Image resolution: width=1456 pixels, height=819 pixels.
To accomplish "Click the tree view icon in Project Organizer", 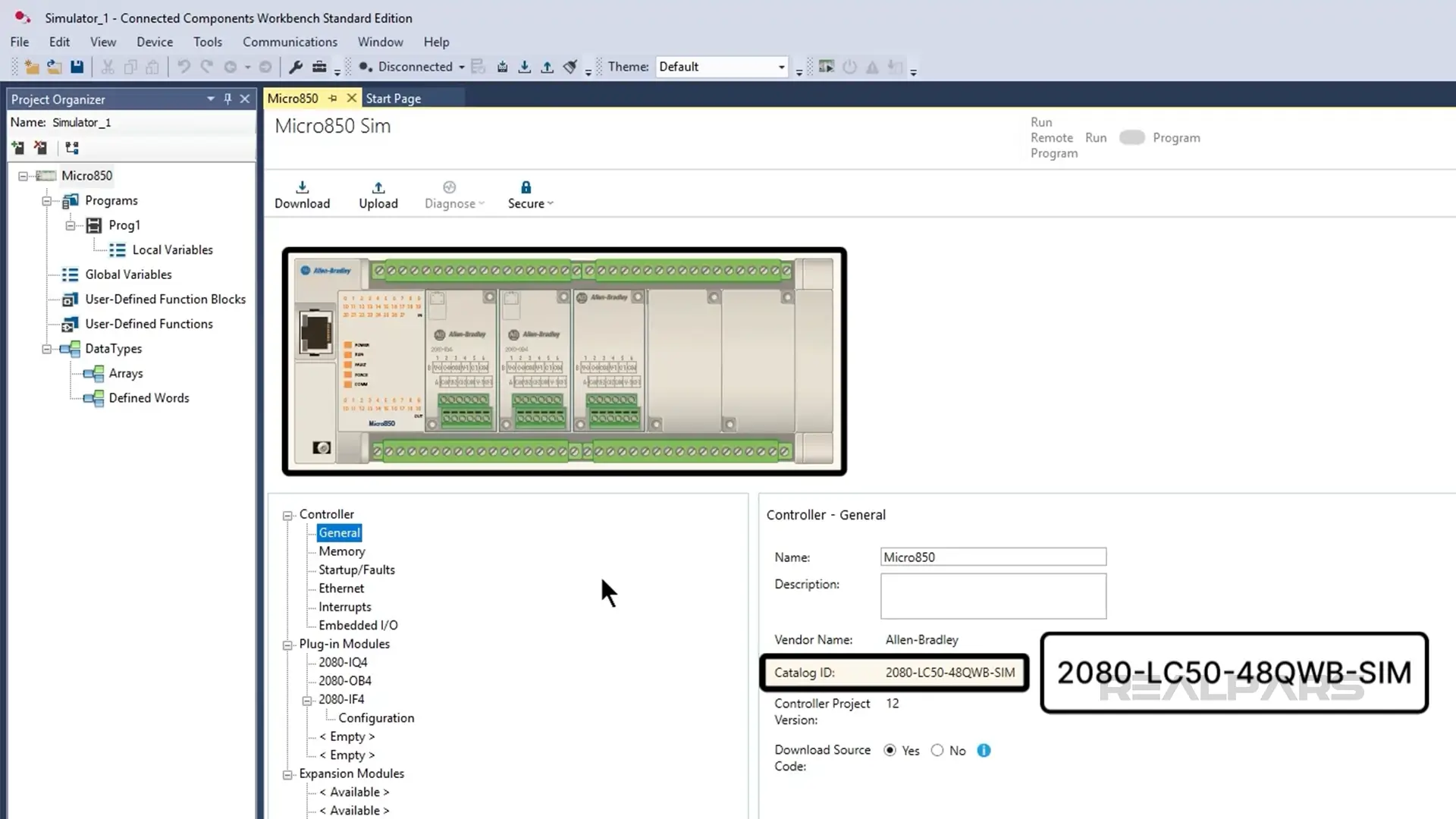I will (72, 148).
